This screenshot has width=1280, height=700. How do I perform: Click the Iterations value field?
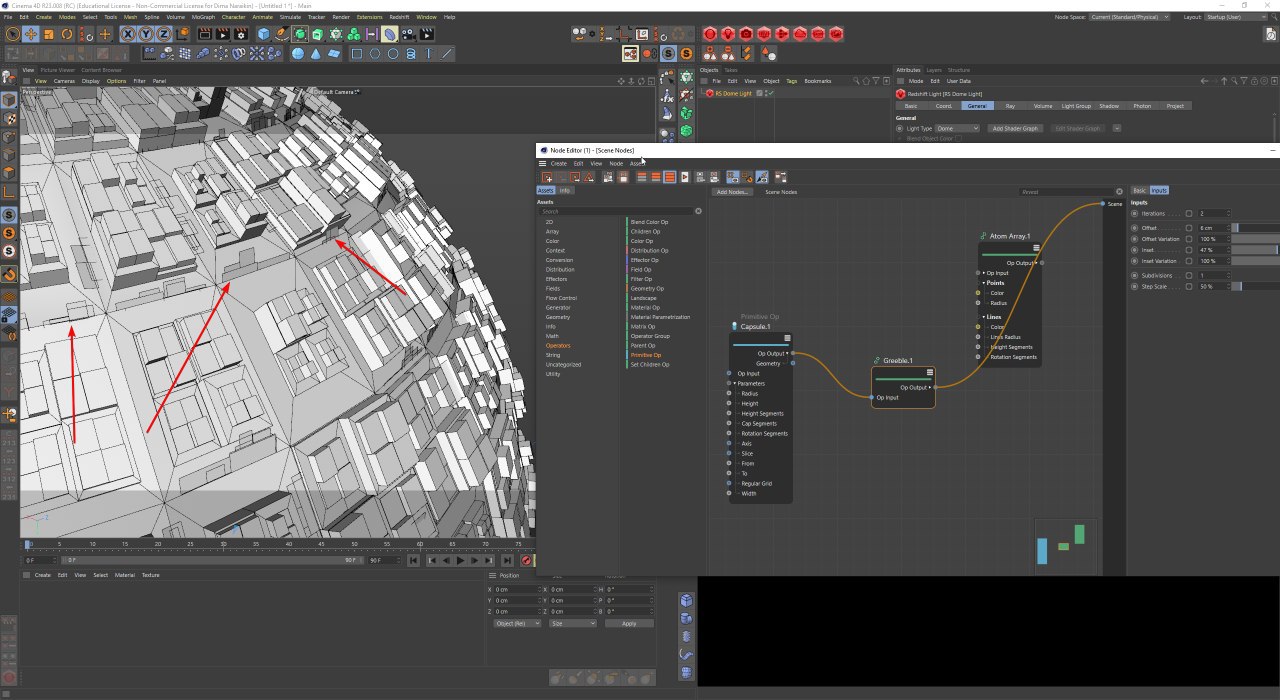1214,213
